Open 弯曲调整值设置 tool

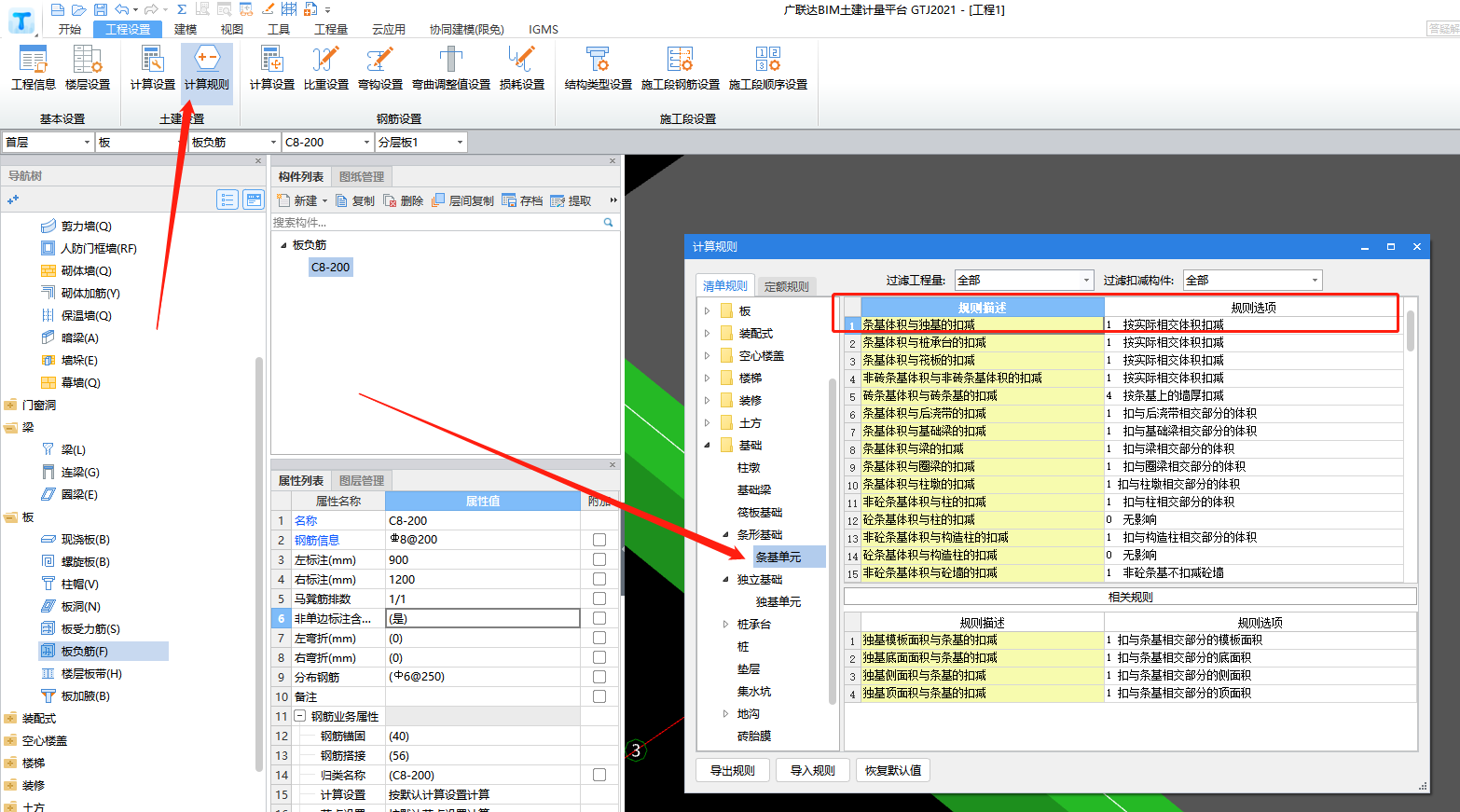click(451, 68)
